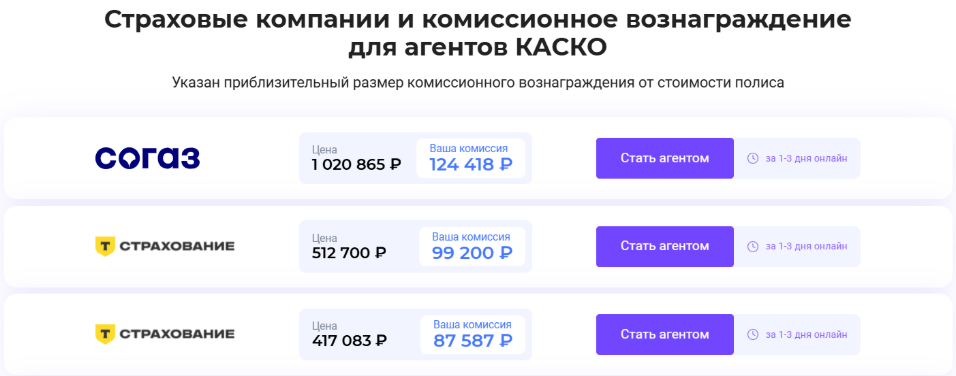Select the 124 418 ₽ commission box
This screenshot has width=956, height=376.
click(471, 158)
